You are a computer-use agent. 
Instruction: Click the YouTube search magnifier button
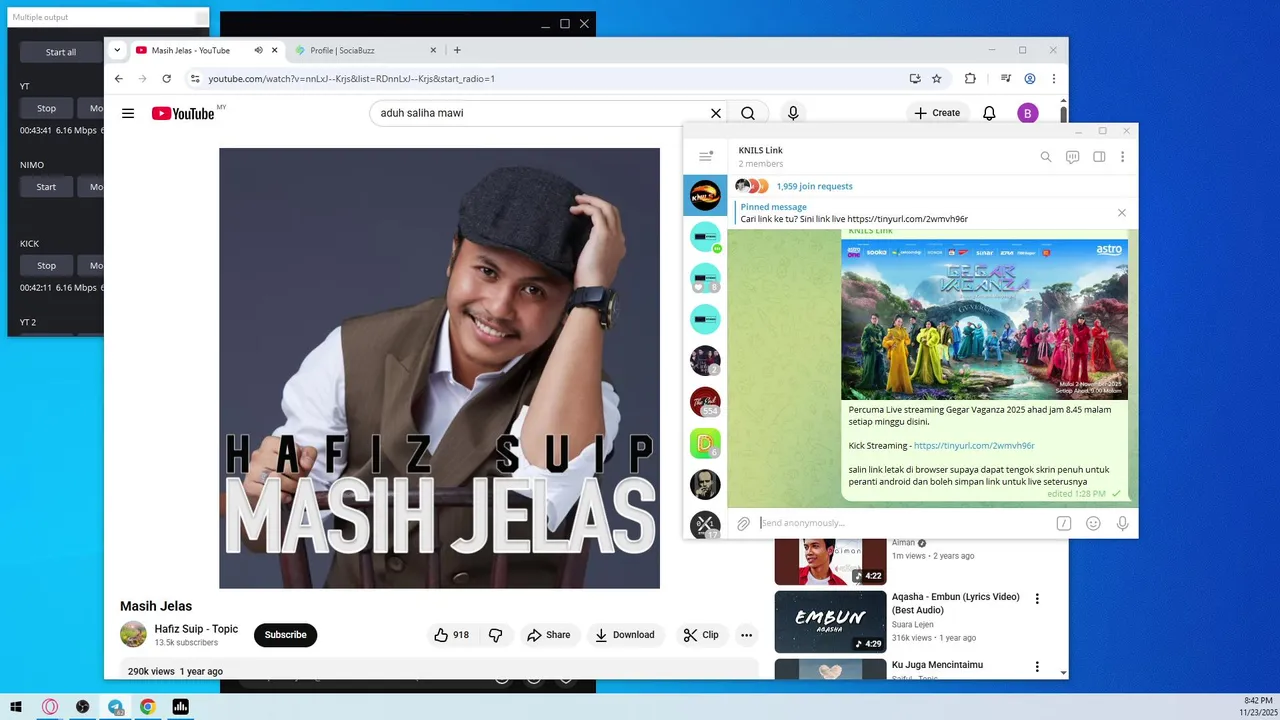[748, 113]
